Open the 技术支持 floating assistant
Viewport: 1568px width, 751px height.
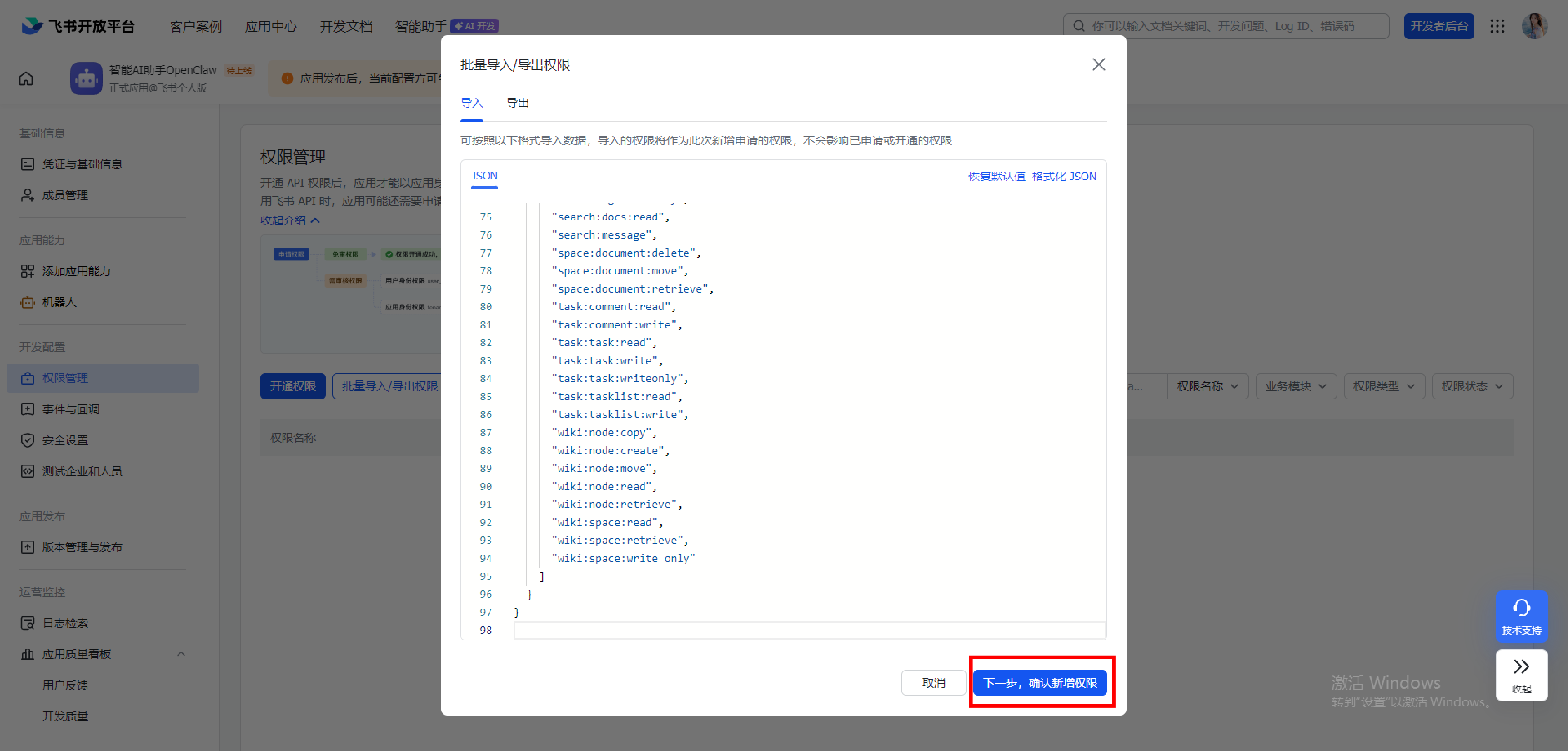(x=1521, y=616)
